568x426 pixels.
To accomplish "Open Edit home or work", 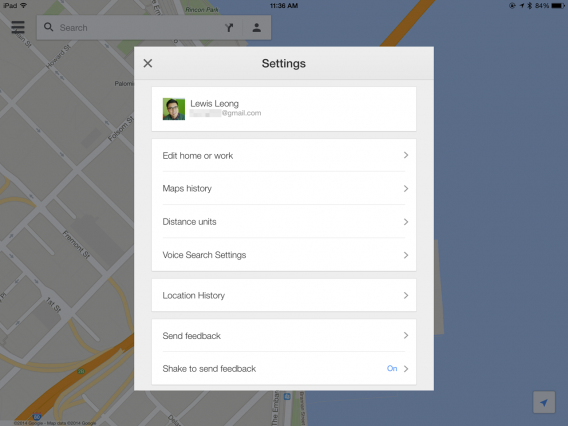I will pos(284,155).
